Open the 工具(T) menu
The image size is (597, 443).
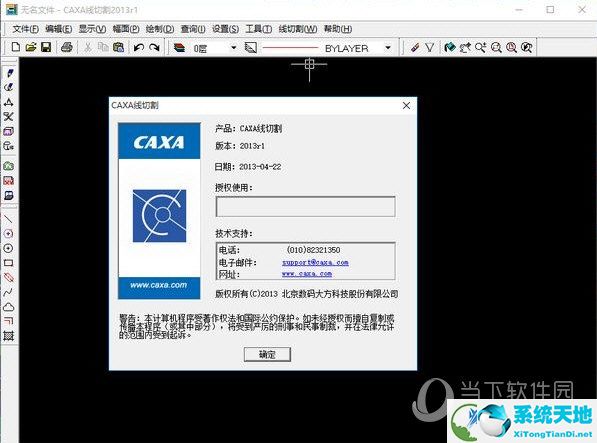259,29
